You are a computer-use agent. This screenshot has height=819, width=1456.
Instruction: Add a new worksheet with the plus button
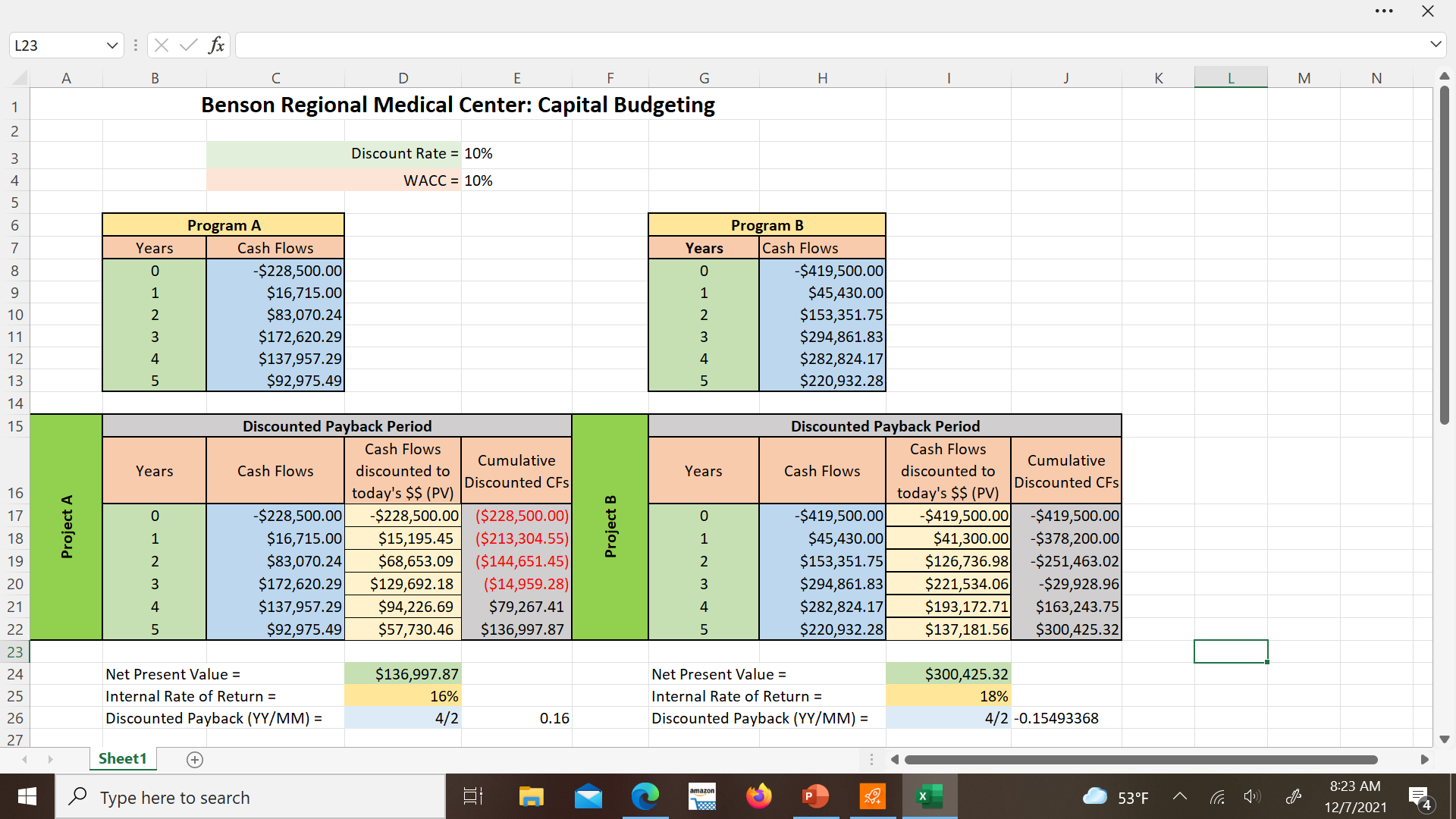194,759
